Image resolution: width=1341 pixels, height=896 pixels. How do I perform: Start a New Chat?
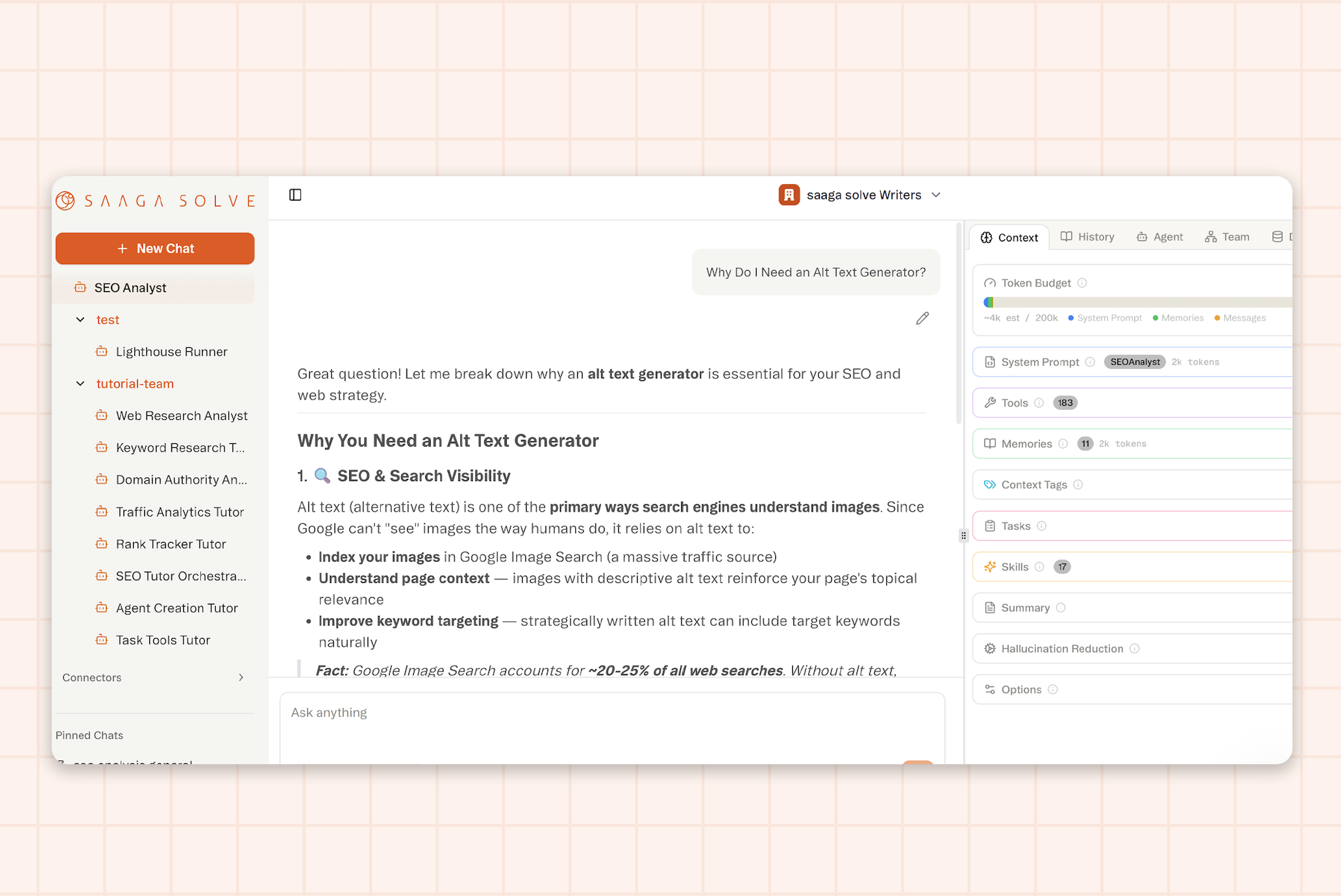[x=155, y=249]
